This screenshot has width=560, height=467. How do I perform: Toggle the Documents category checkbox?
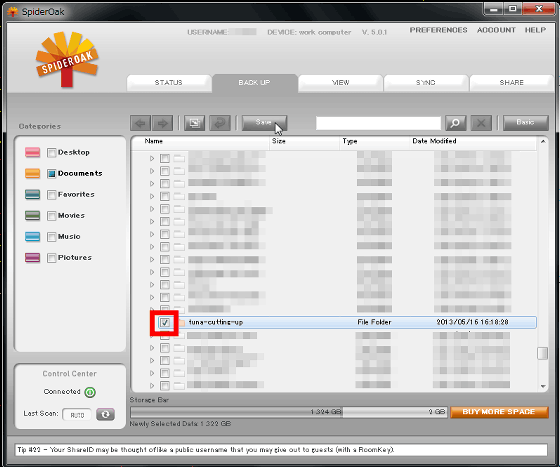coord(52,174)
